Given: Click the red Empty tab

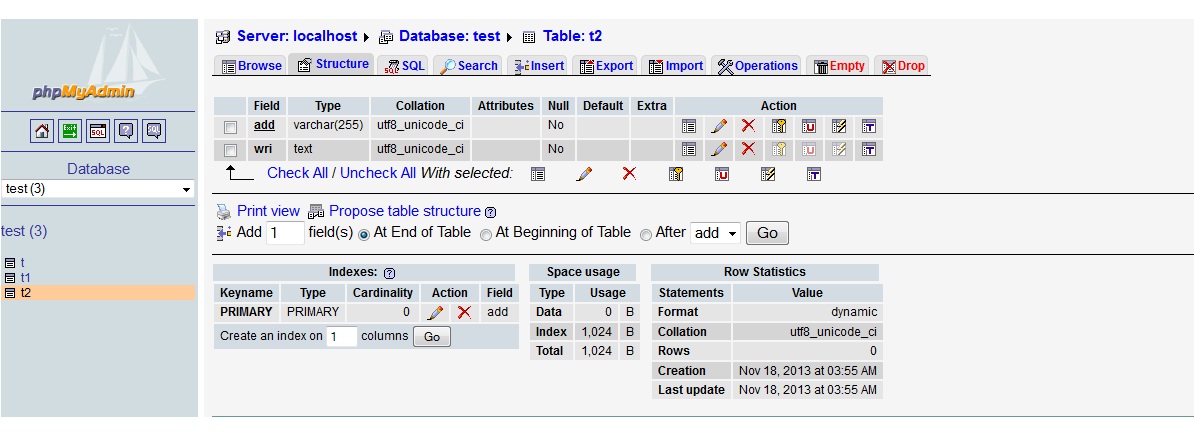Looking at the screenshot, I should [x=838, y=65].
